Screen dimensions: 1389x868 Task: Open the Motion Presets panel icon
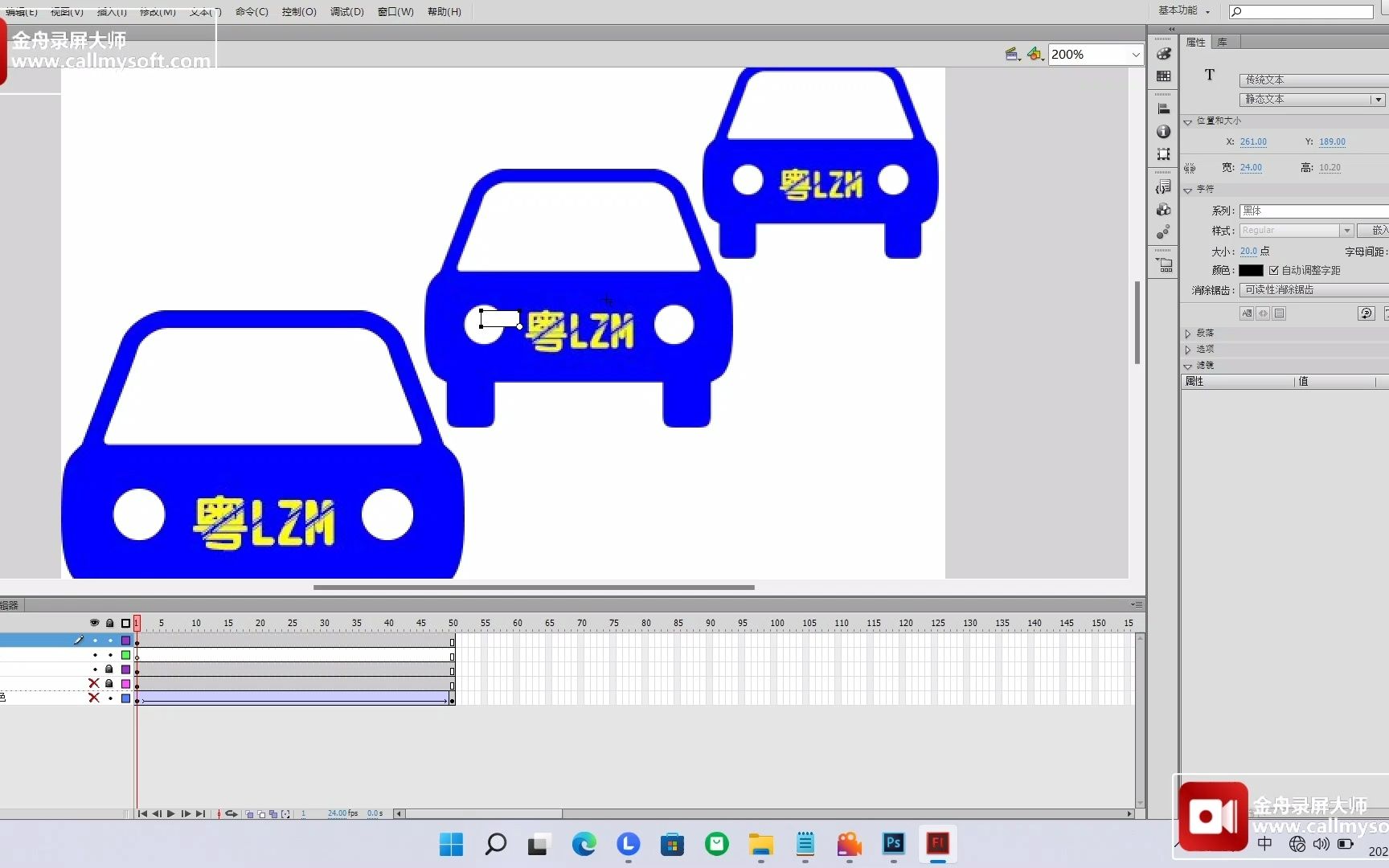click(x=1163, y=231)
